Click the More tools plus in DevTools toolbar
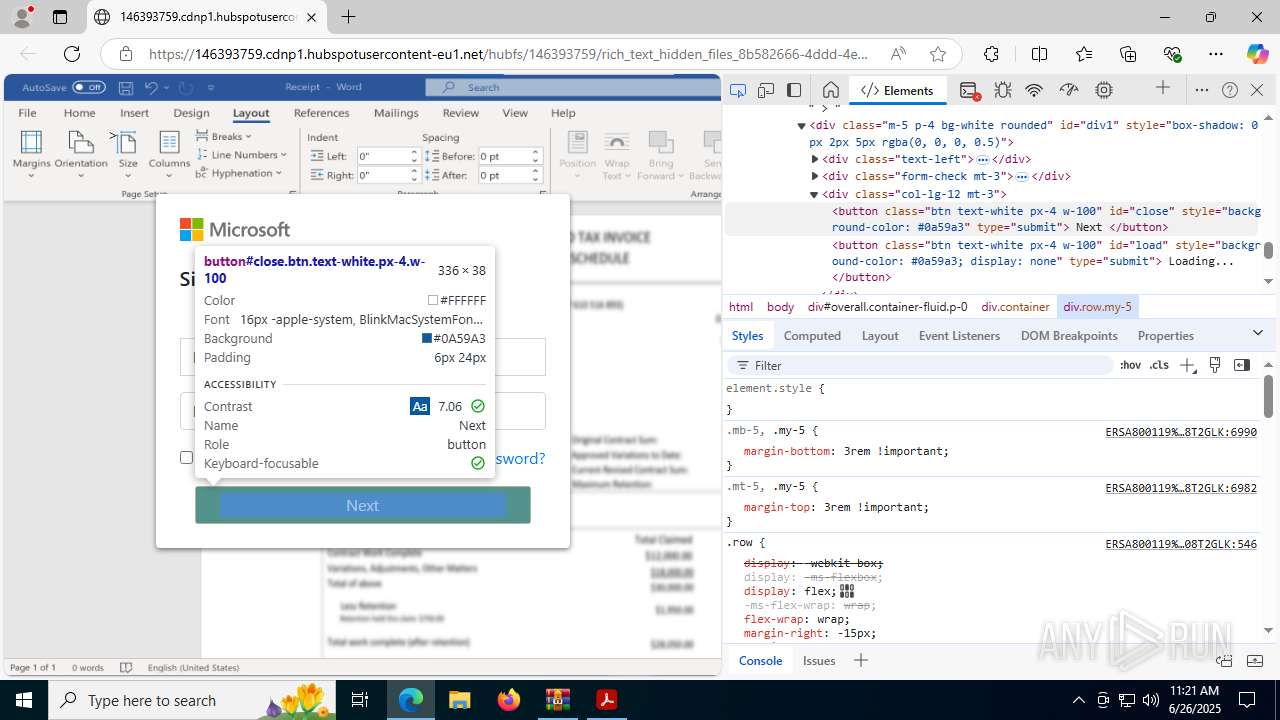The image size is (1280, 720). [1162, 88]
